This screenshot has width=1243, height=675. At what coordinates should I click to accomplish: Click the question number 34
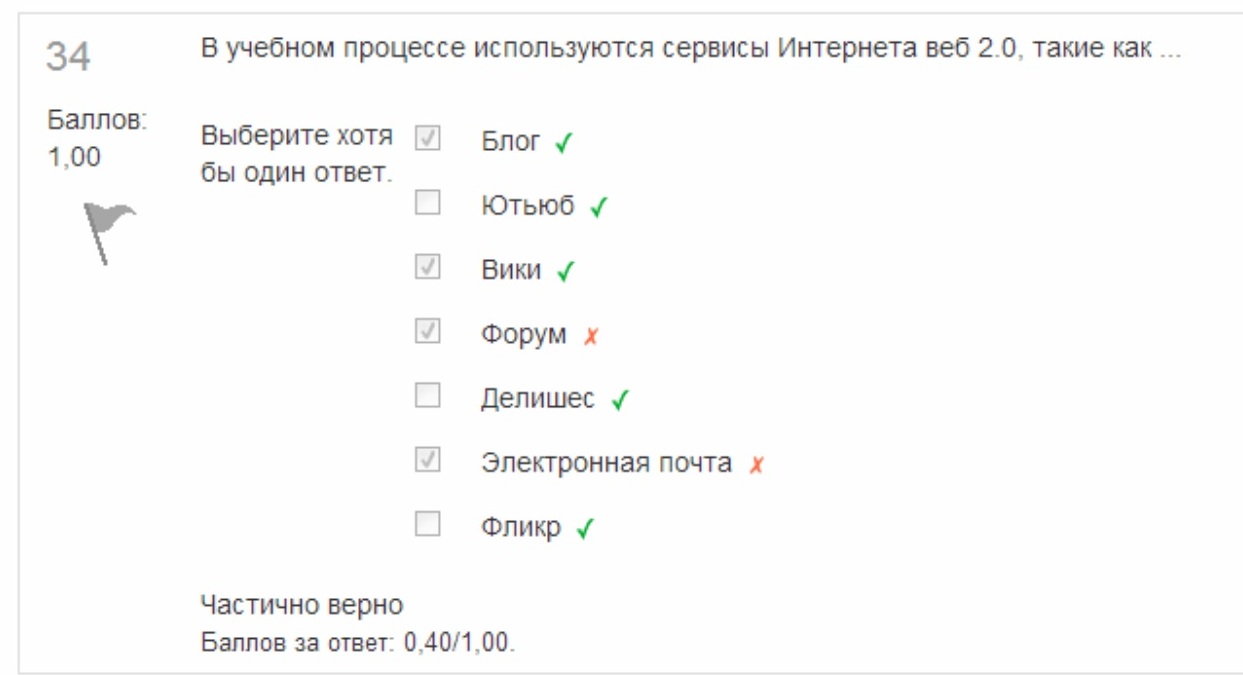(x=68, y=57)
